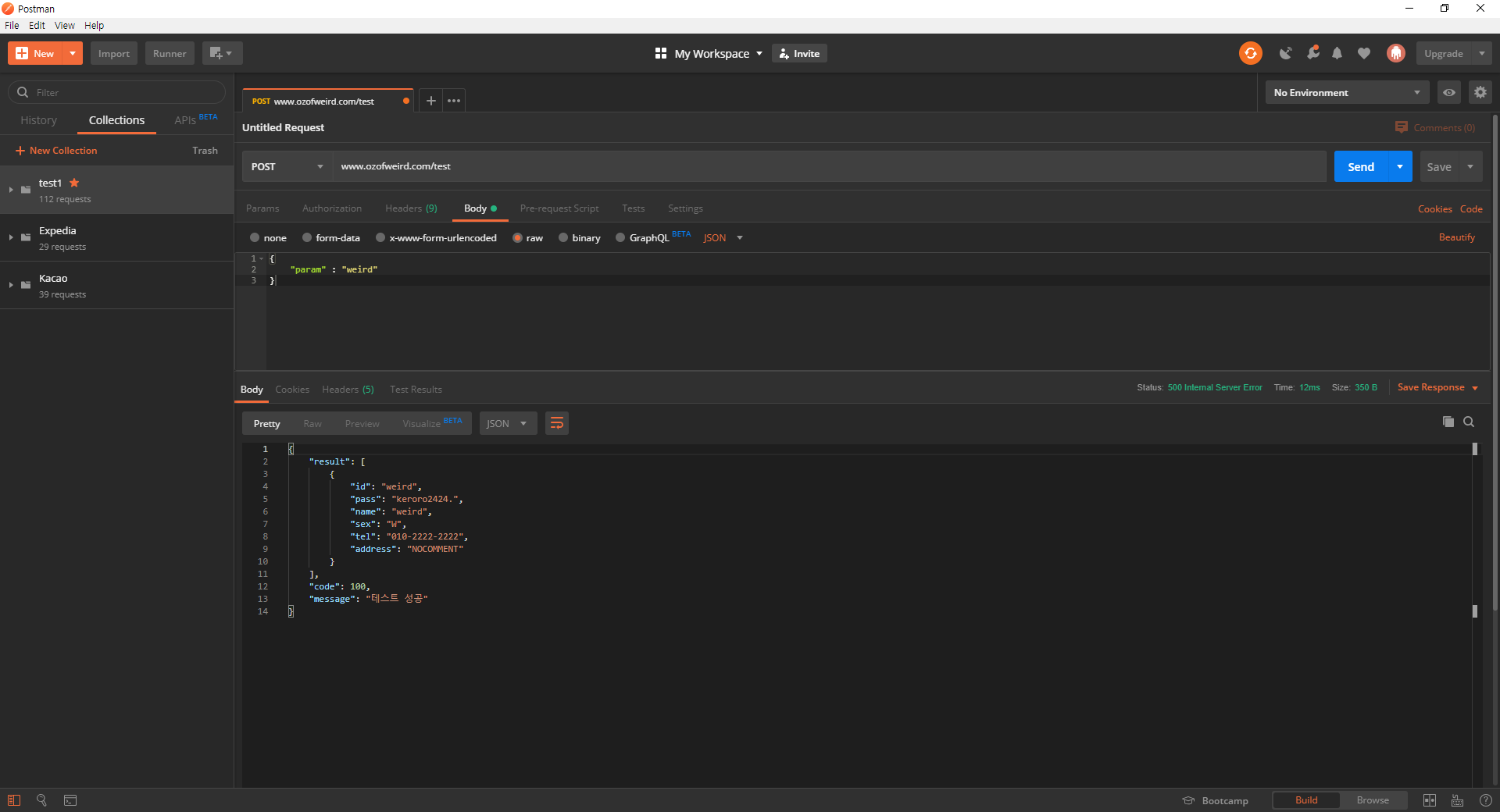Click New Collection link

coord(56,150)
